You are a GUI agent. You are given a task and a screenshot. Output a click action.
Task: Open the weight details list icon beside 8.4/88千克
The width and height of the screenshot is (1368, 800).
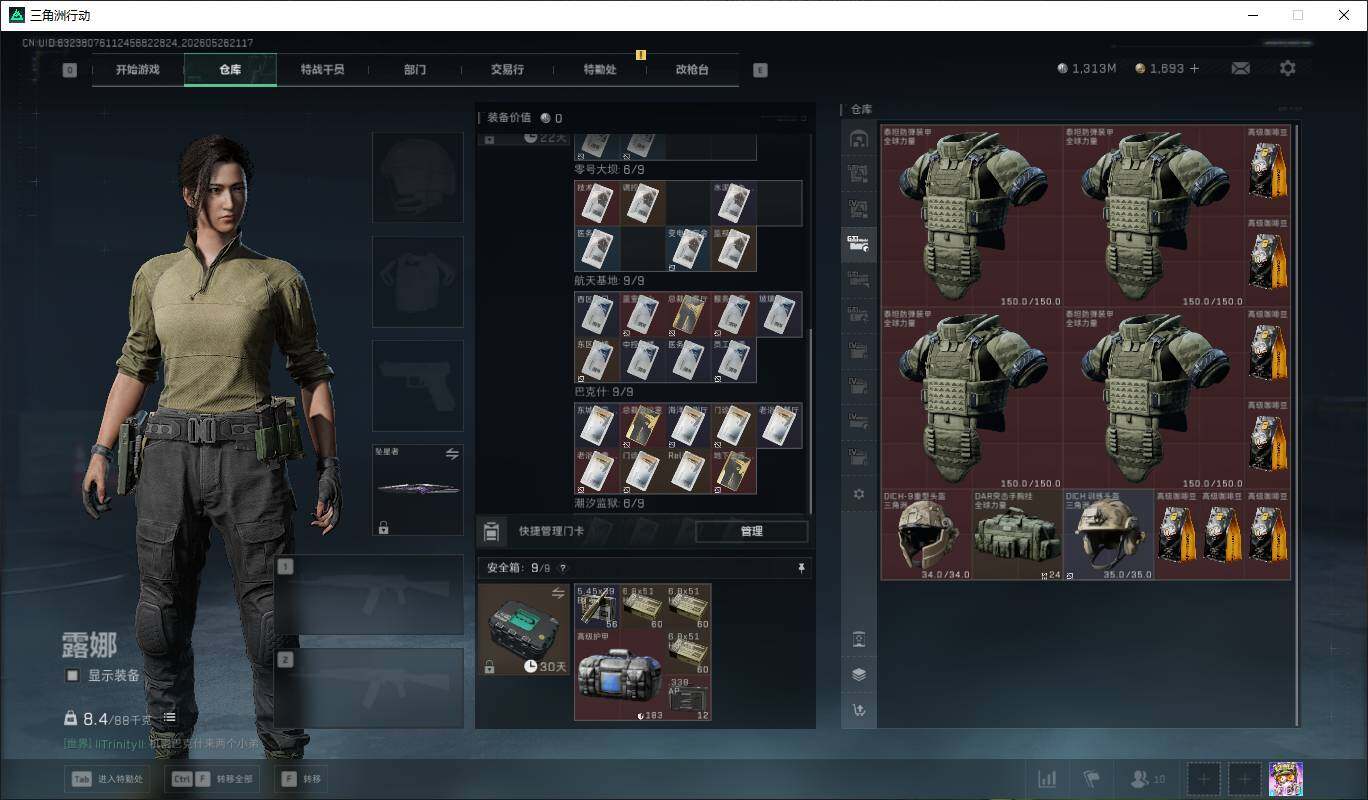[x=169, y=717]
